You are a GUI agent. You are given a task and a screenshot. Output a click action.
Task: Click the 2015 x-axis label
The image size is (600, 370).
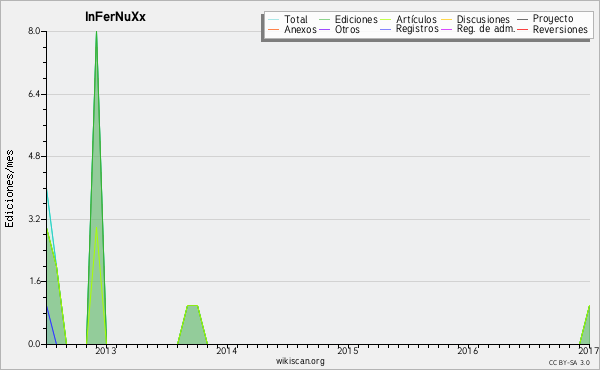click(x=347, y=350)
